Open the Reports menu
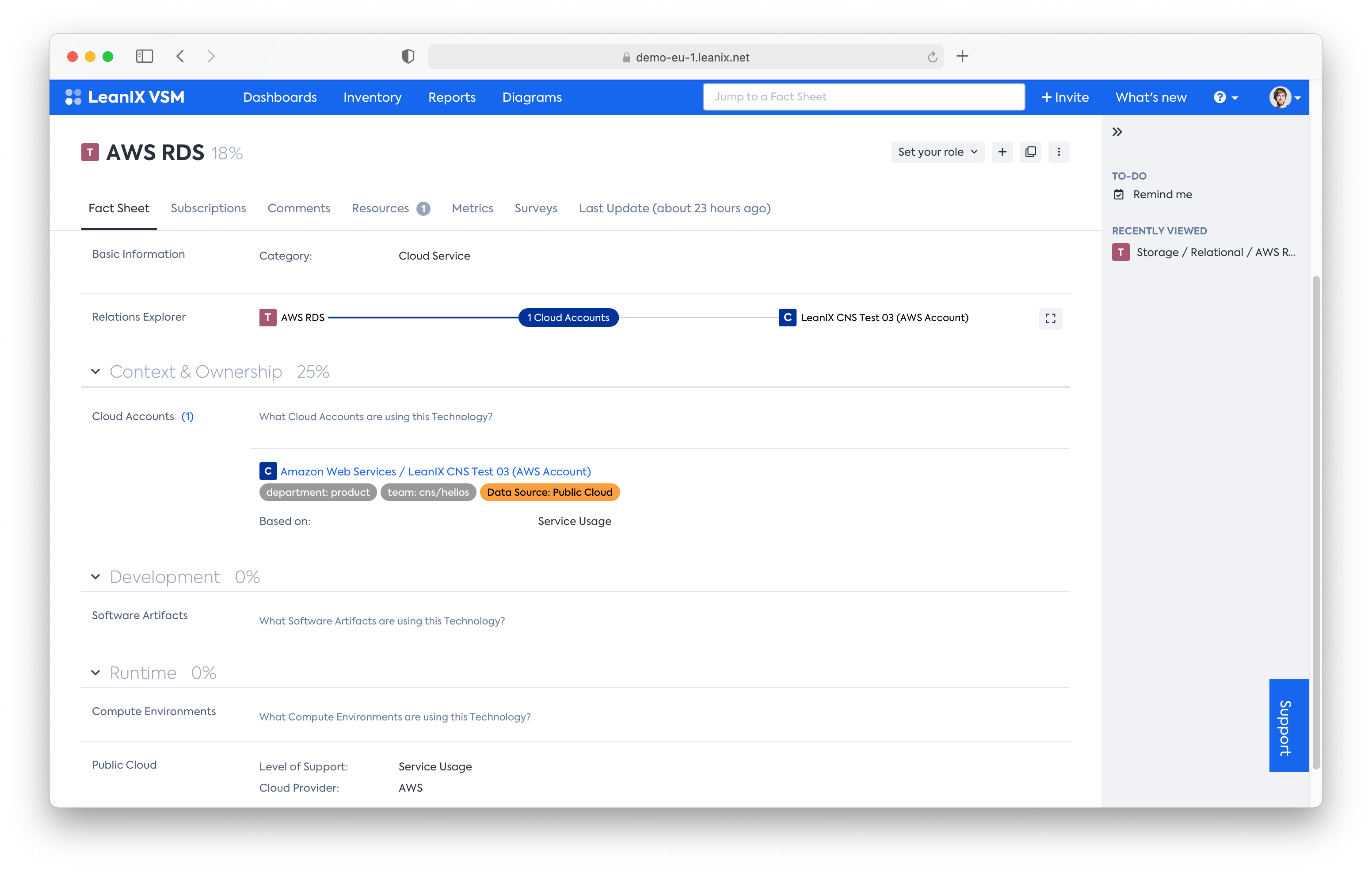This screenshot has width=1372, height=873. [452, 97]
